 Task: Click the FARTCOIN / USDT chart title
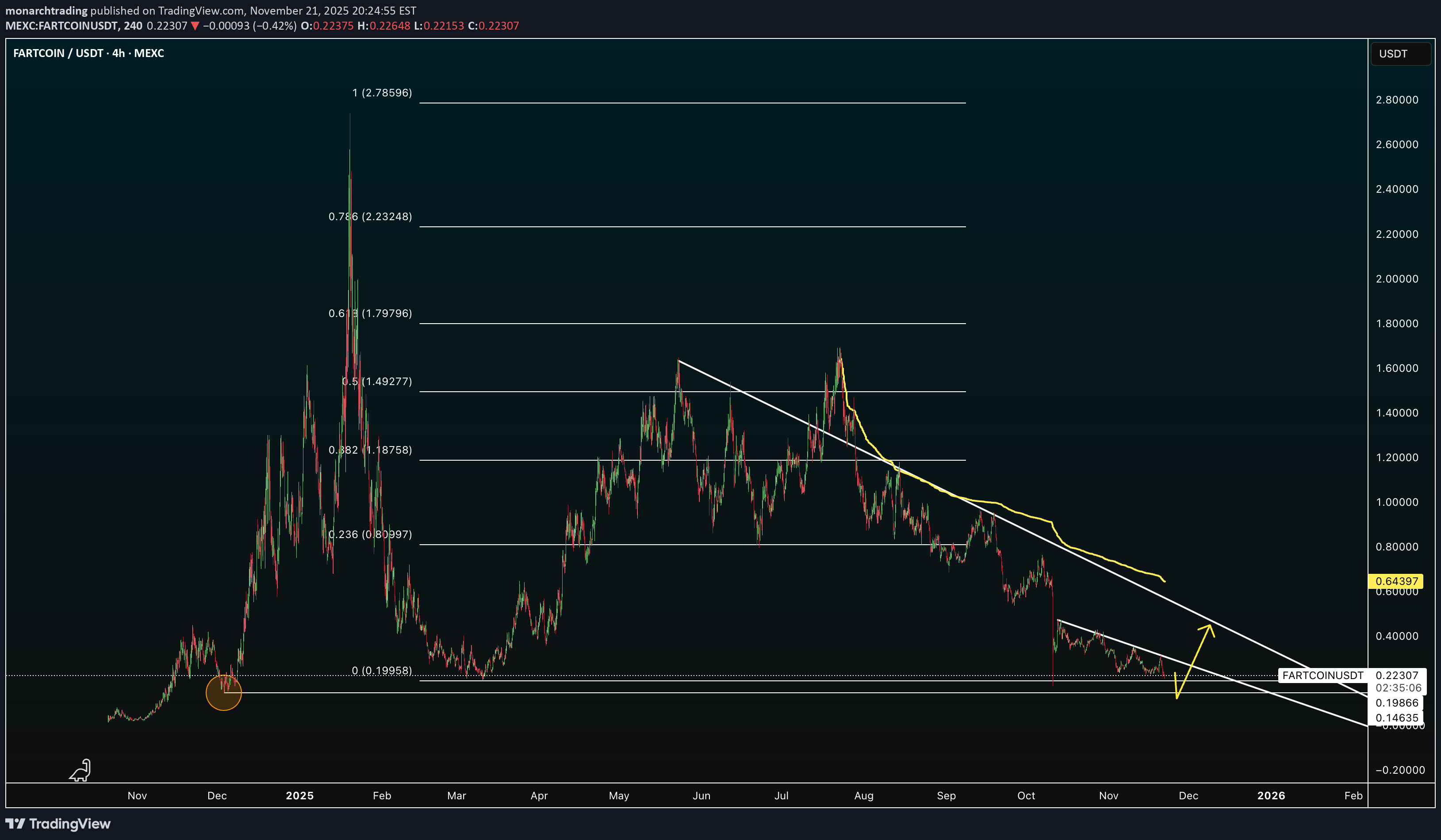88,53
